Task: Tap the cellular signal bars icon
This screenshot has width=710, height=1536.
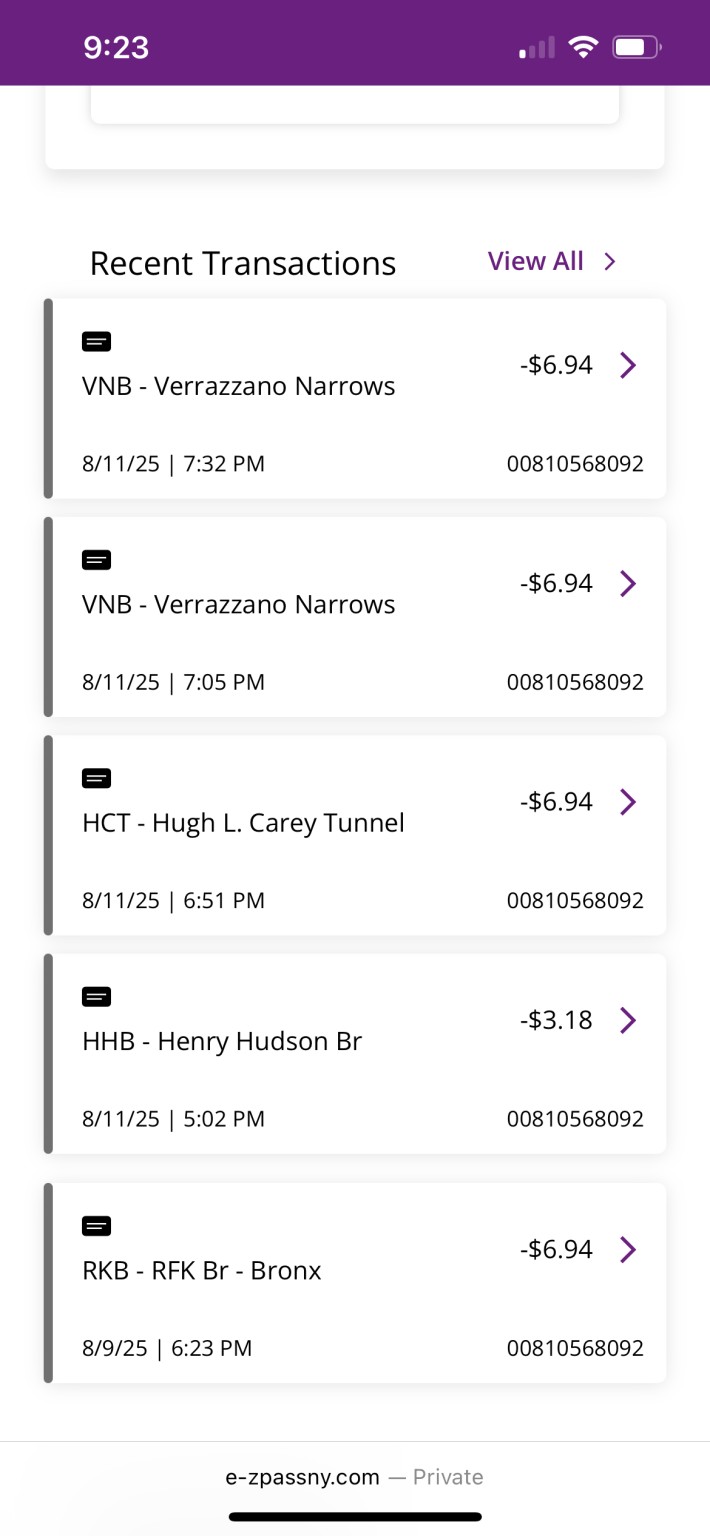Action: 537,48
